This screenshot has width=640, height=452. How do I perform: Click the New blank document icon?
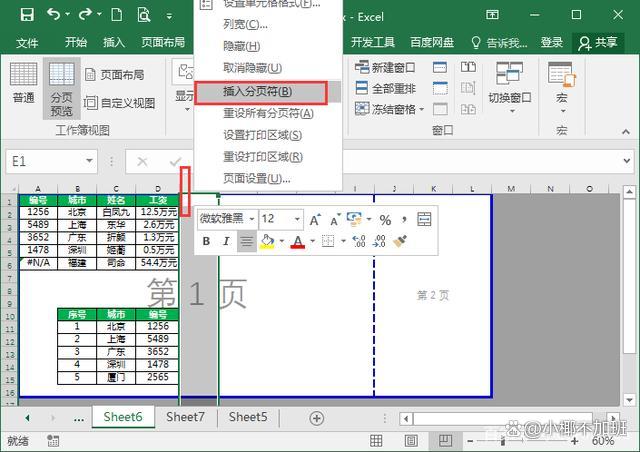tap(117, 15)
